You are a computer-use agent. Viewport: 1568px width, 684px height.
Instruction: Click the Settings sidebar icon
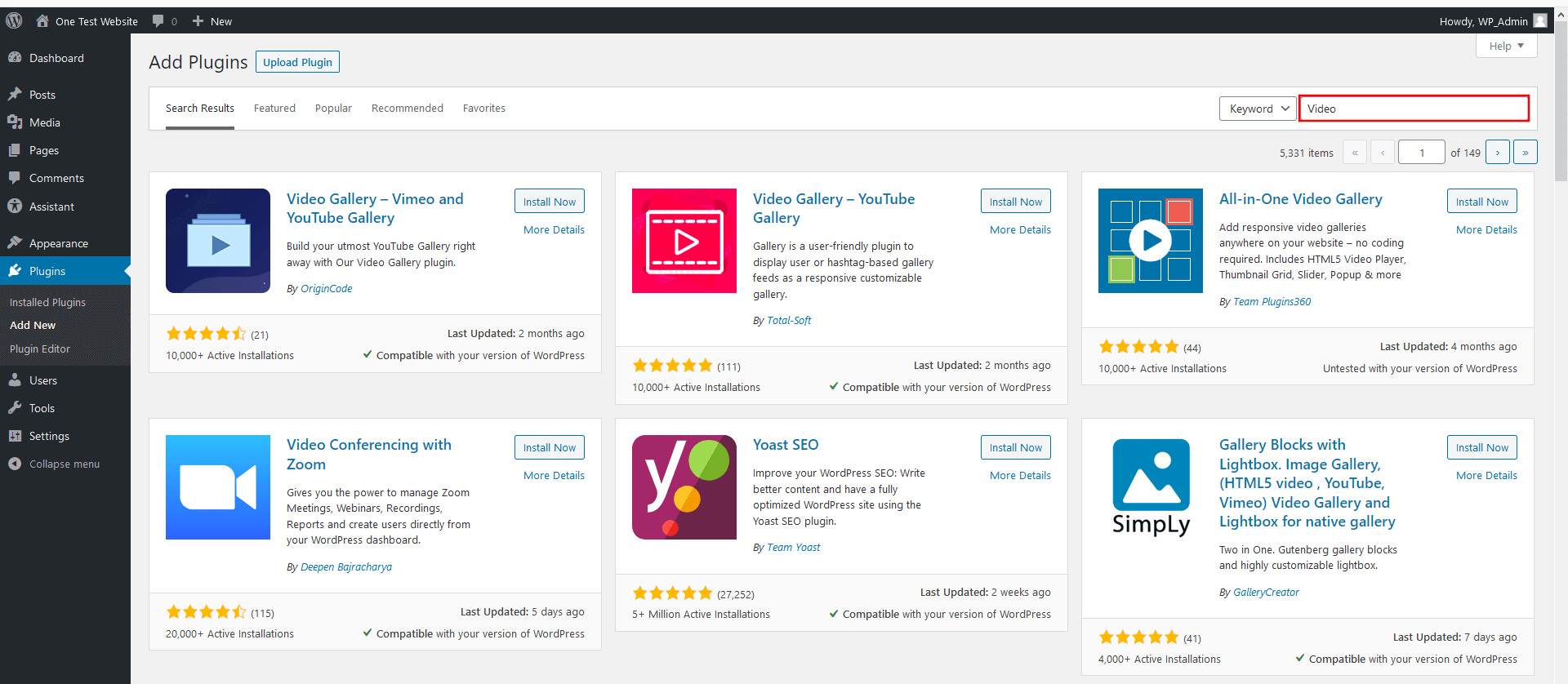click(x=15, y=436)
